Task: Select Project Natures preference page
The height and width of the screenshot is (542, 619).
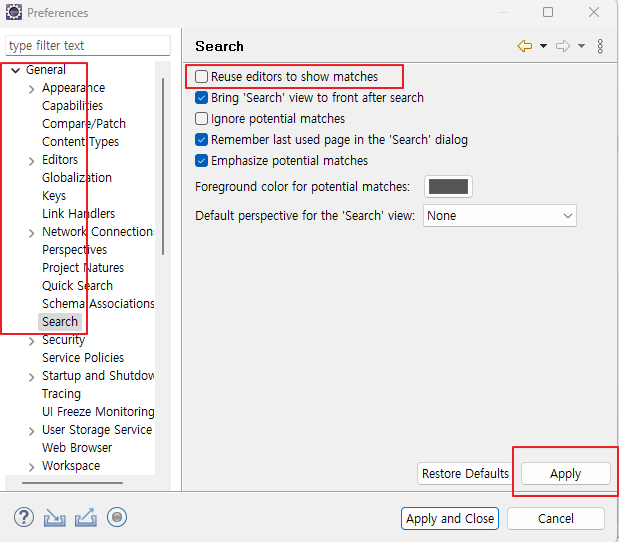Action: pyautogui.click(x=83, y=268)
